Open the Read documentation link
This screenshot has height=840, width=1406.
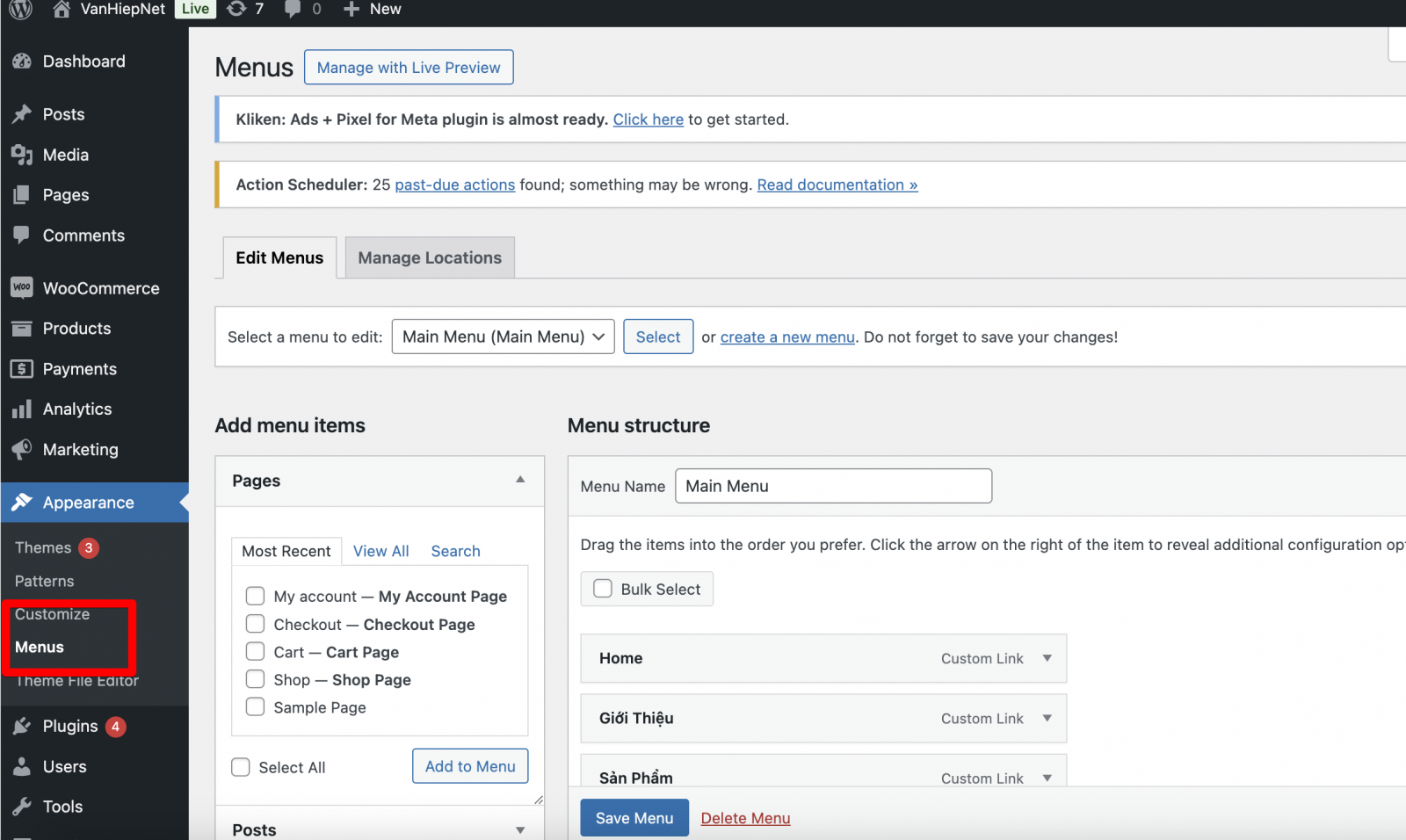tap(837, 185)
